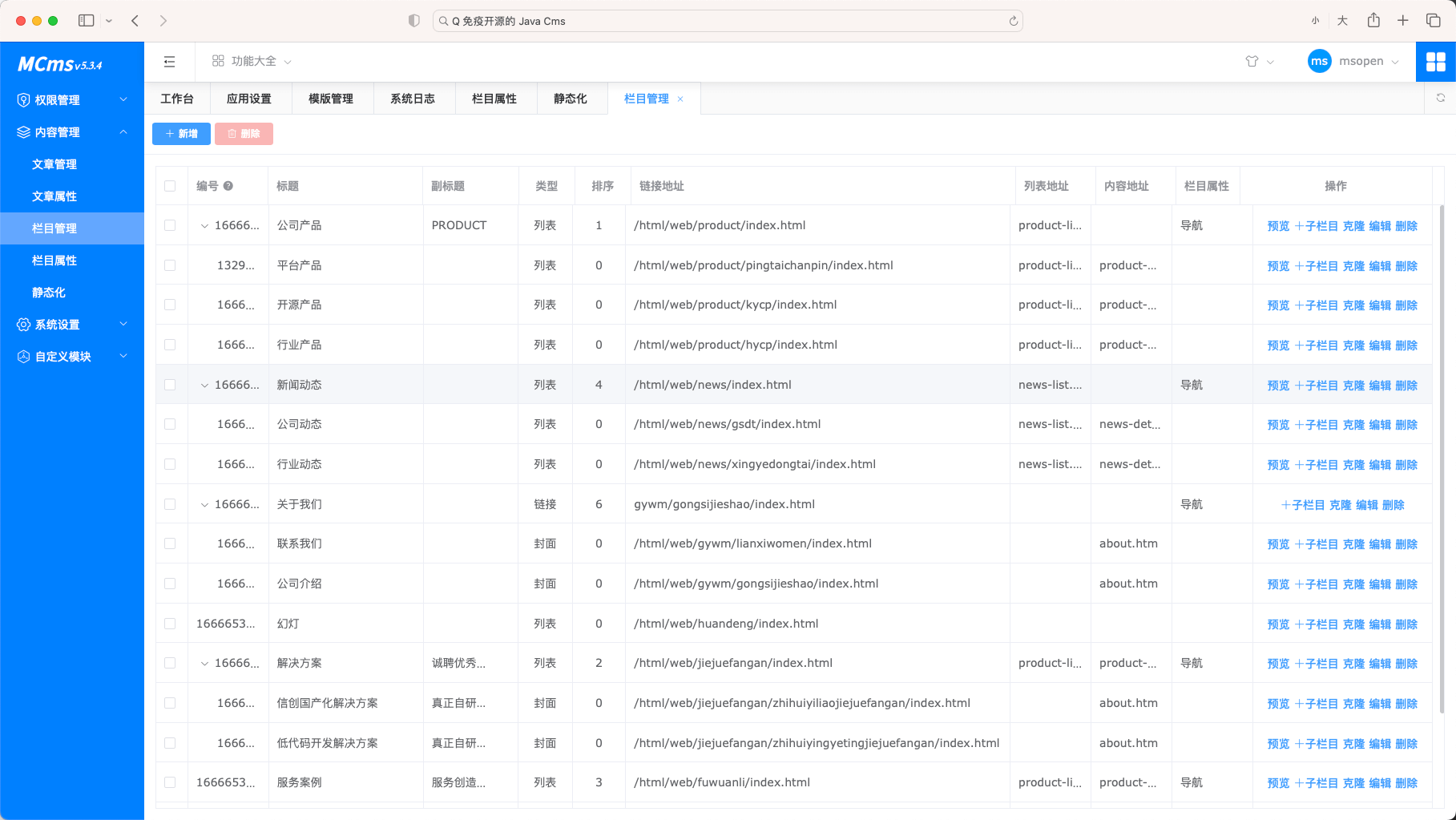
Task: Collapse the 新闻动态 row children
Action: [204, 385]
